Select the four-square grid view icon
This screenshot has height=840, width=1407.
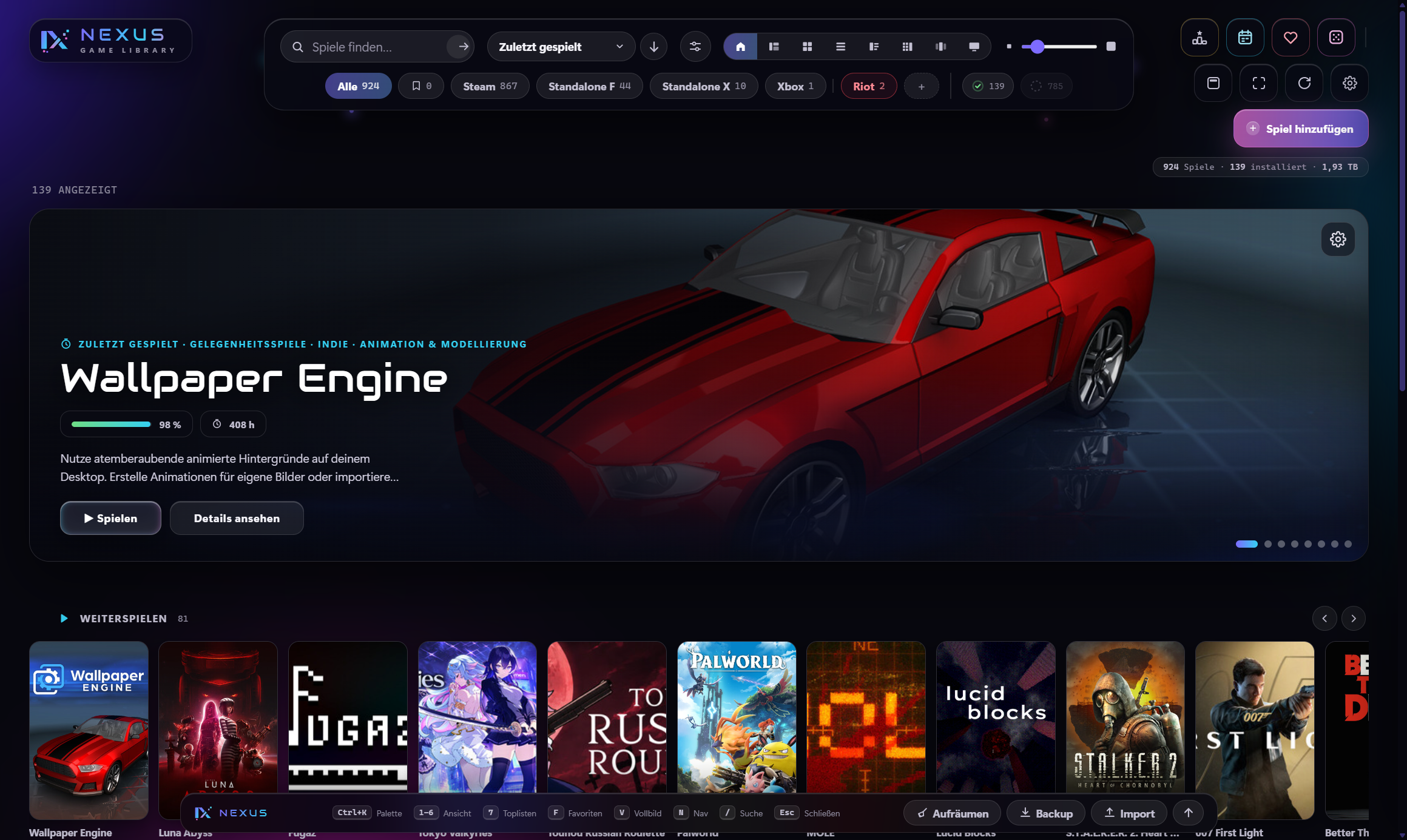tap(807, 47)
